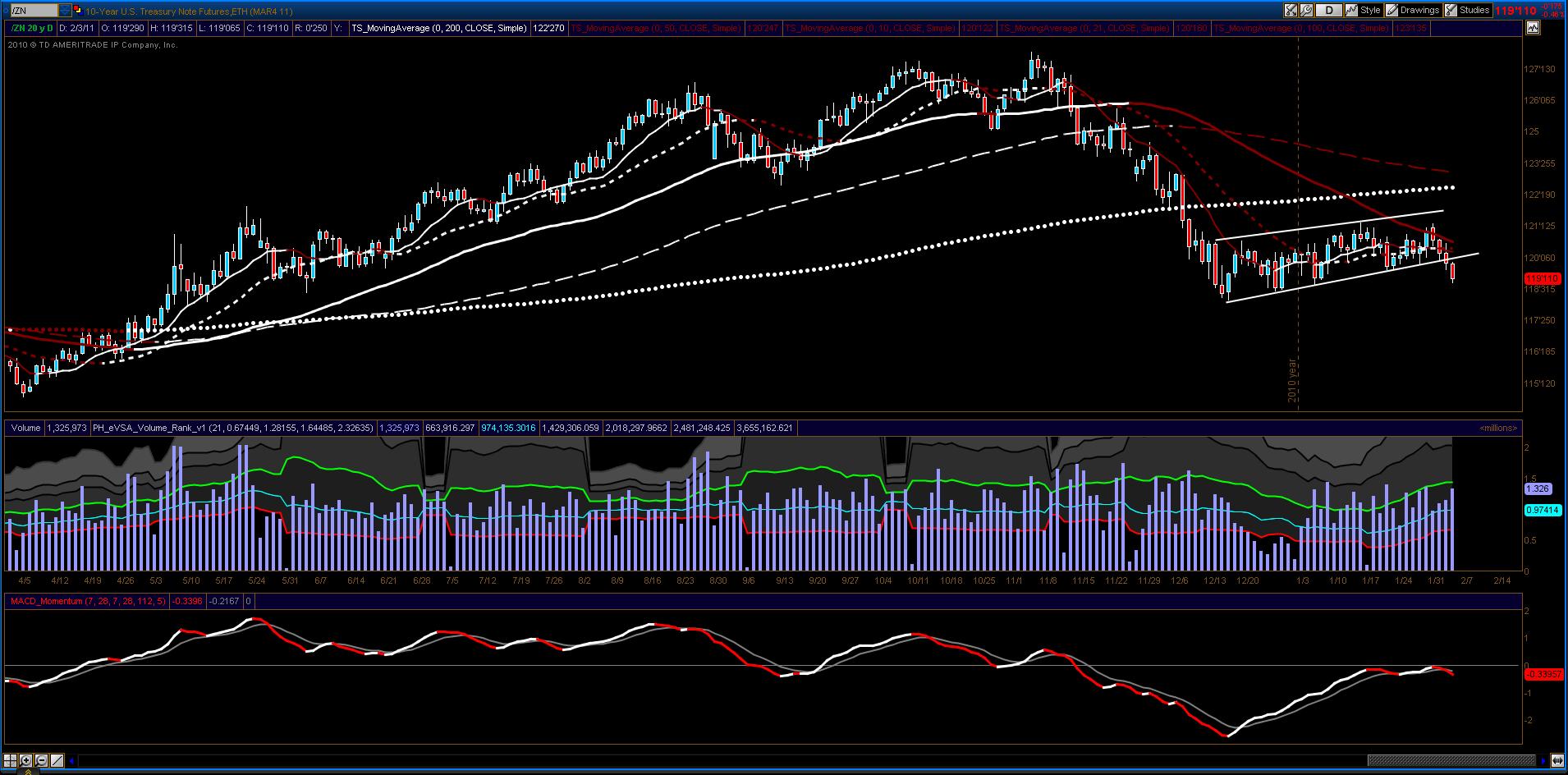Click the zoom out magnifier icon
Image resolution: width=1568 pixels, height=775 pixels.
pyautogui.click(x=41, y=761)
